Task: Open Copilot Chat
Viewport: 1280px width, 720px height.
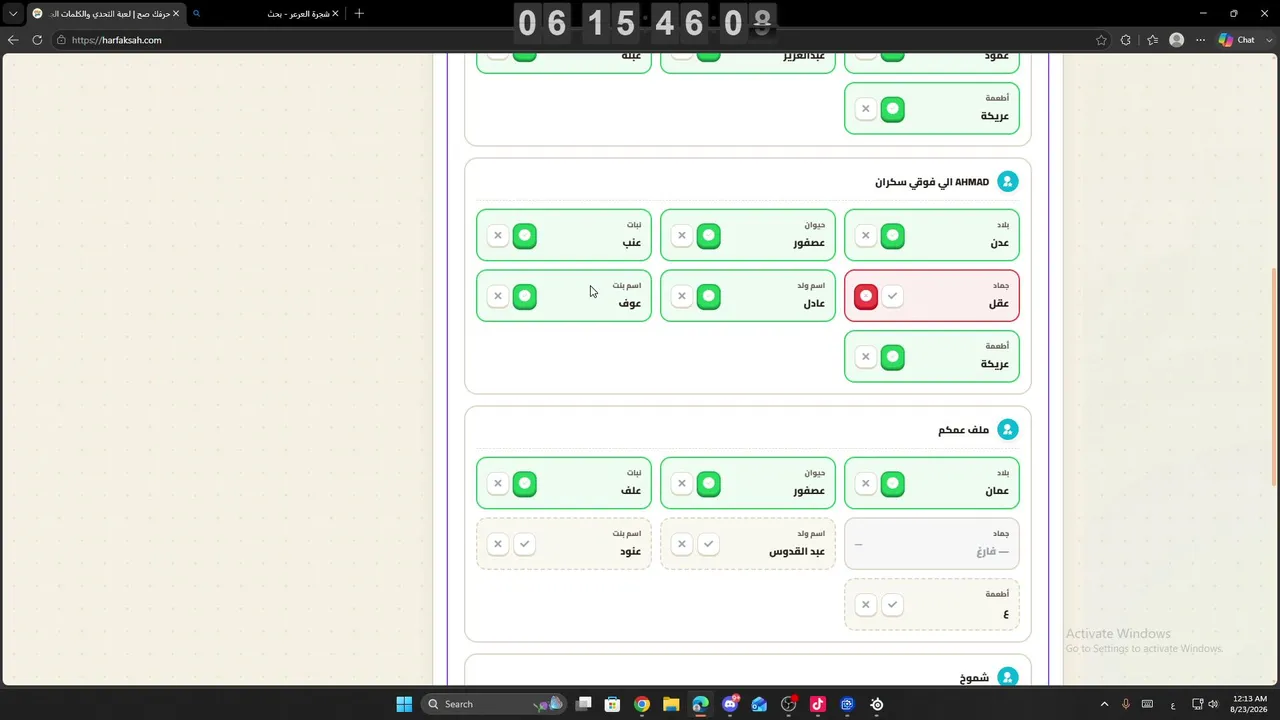Action: click(1237, 40)
